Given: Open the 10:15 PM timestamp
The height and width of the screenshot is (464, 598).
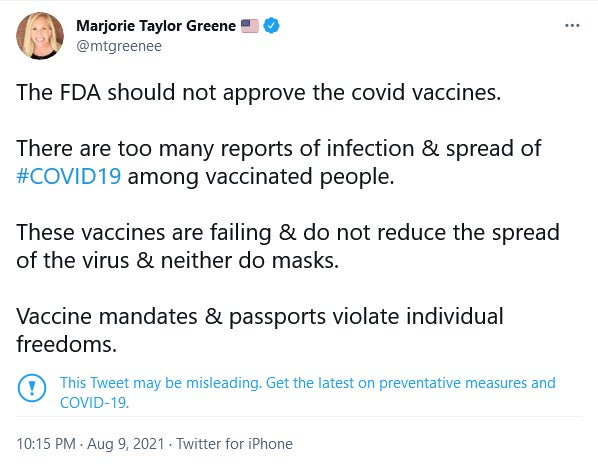Looking at the screenshot, I should click(46, 444).
